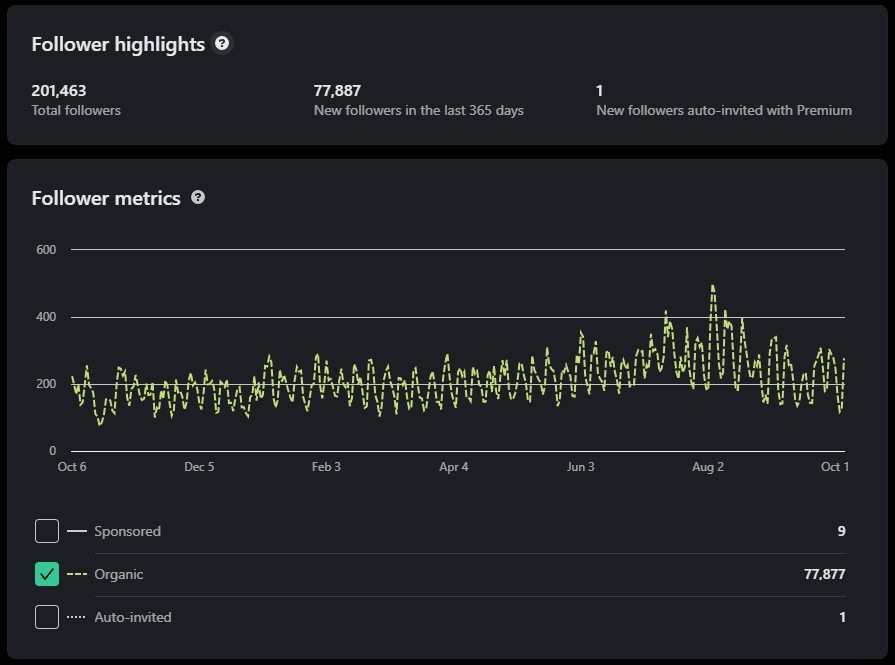This screenshot has width=895, height=665.
Task: Click the highest peak on the organic line
Action: coord(712,287)
